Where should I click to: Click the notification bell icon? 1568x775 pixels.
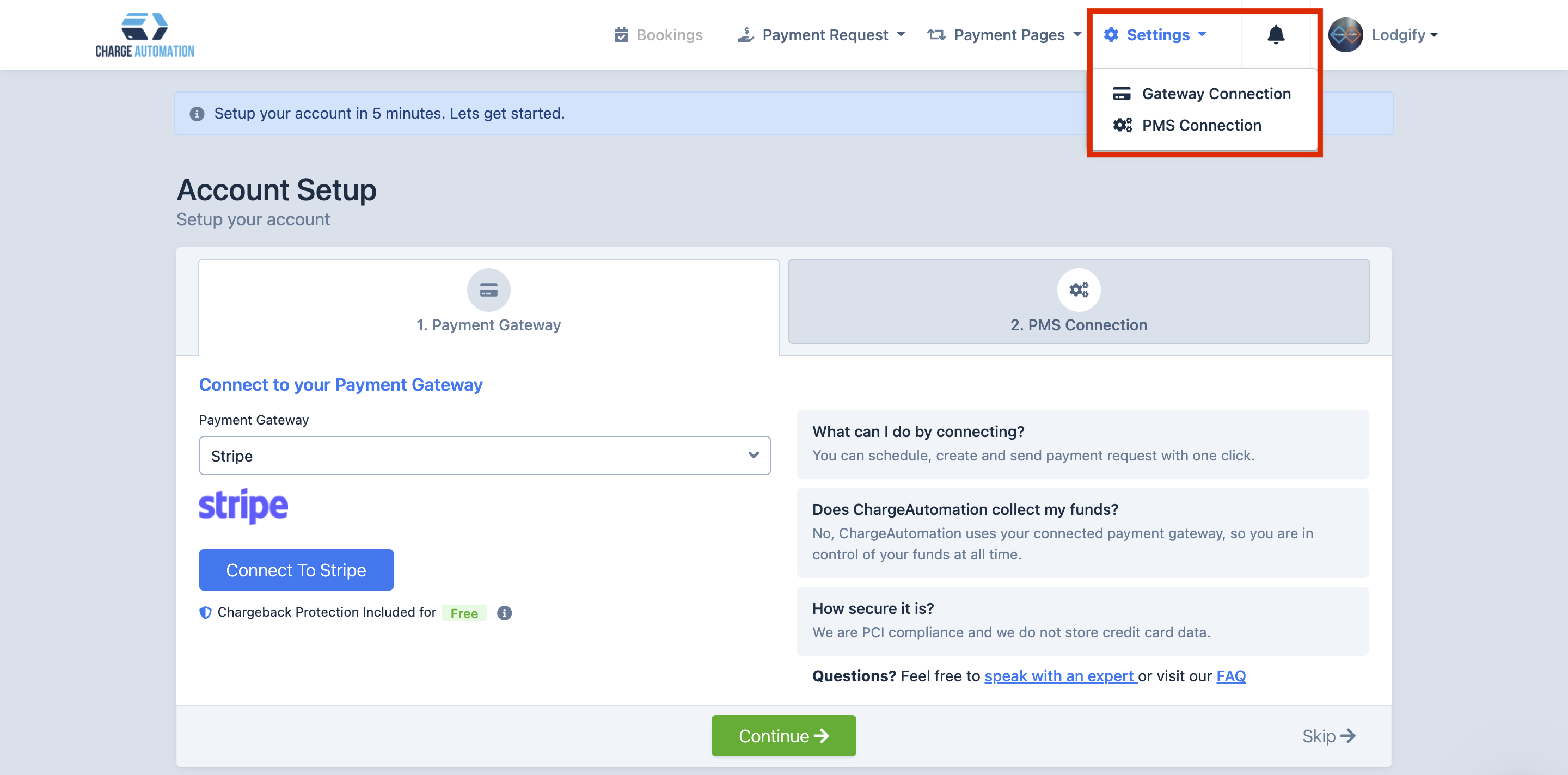click(1275, 35)
